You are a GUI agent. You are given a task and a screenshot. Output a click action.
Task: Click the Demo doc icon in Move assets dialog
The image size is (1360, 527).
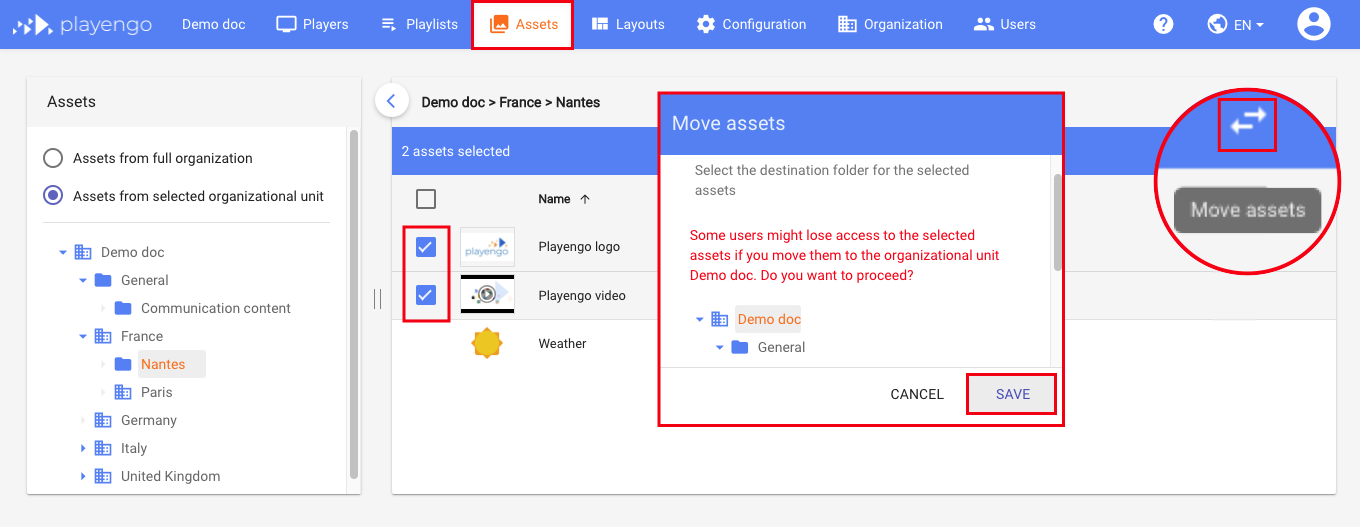[720, 319]
